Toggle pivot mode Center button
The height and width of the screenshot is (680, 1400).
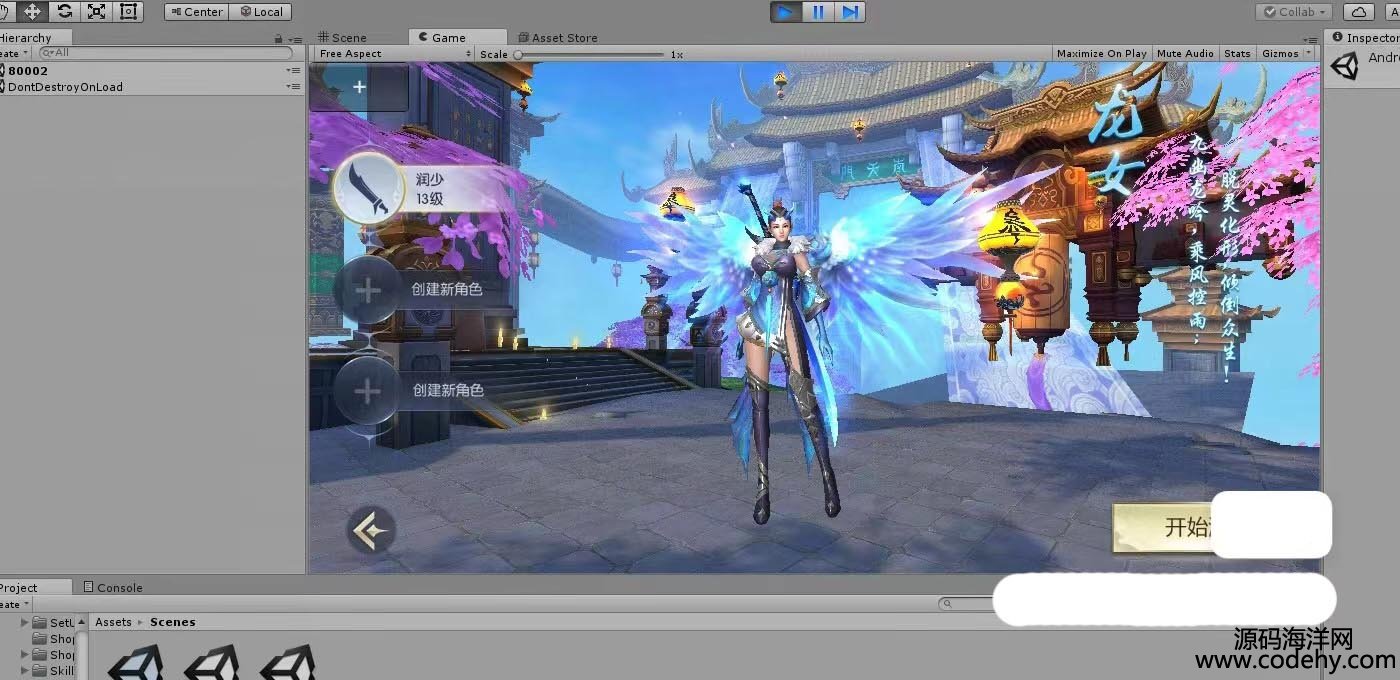(x=197, y=12)
